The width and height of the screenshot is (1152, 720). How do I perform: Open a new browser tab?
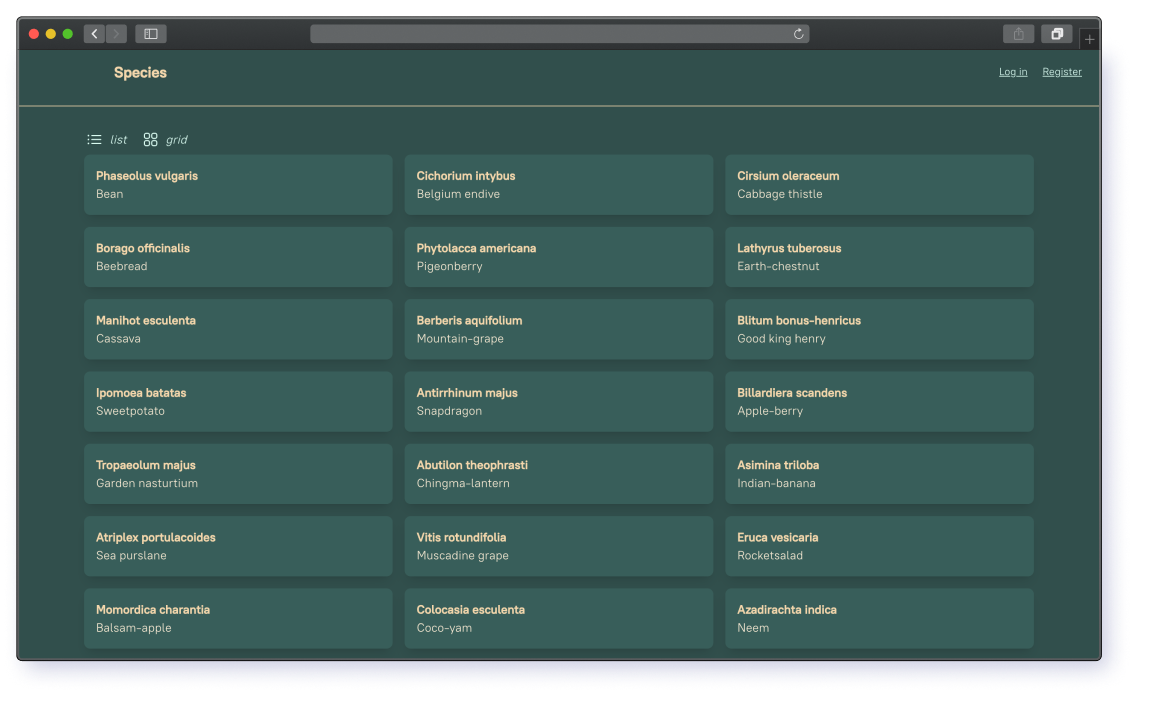point(1090,39)
